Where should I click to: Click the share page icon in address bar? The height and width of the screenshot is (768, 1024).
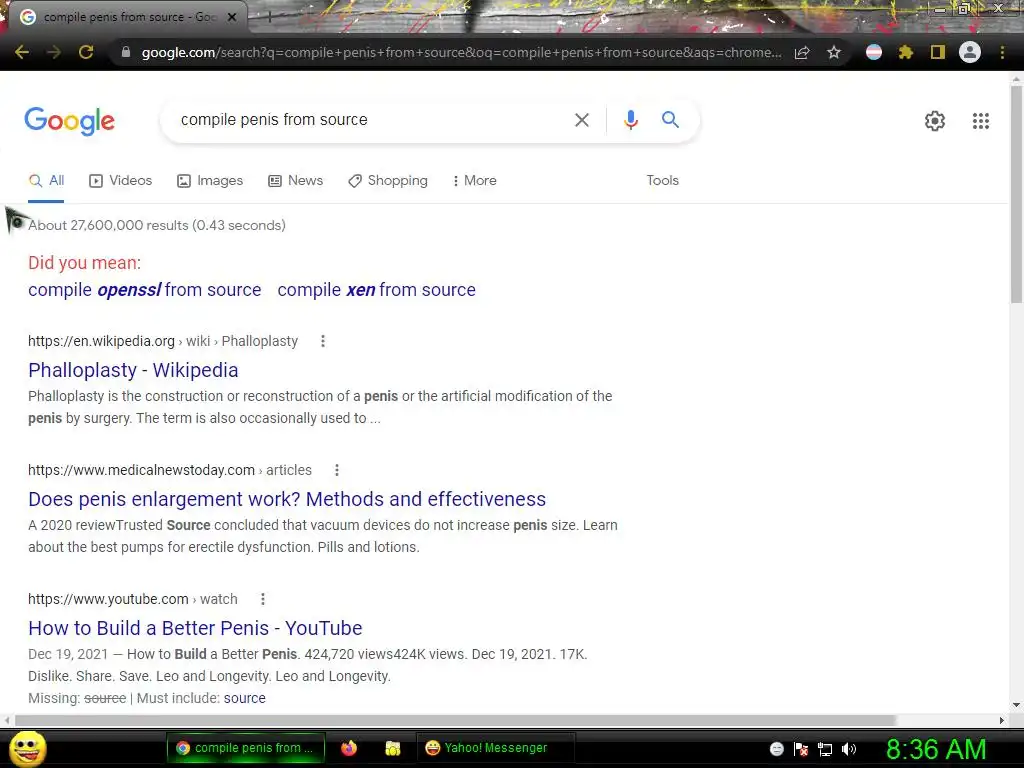pos(802,52)
